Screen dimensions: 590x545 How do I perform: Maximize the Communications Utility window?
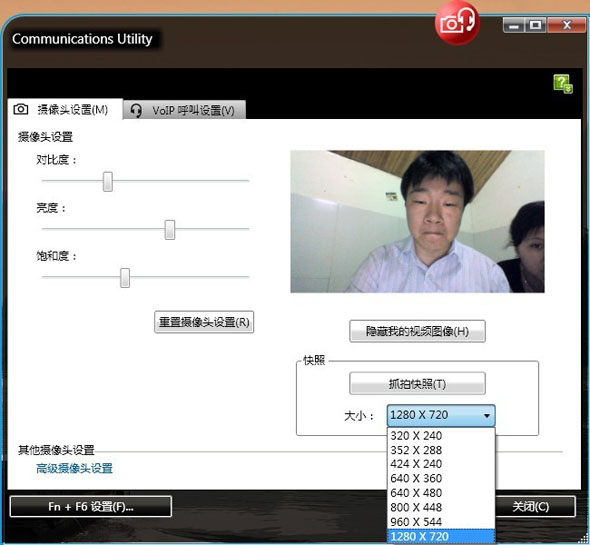tap(535, 26)
